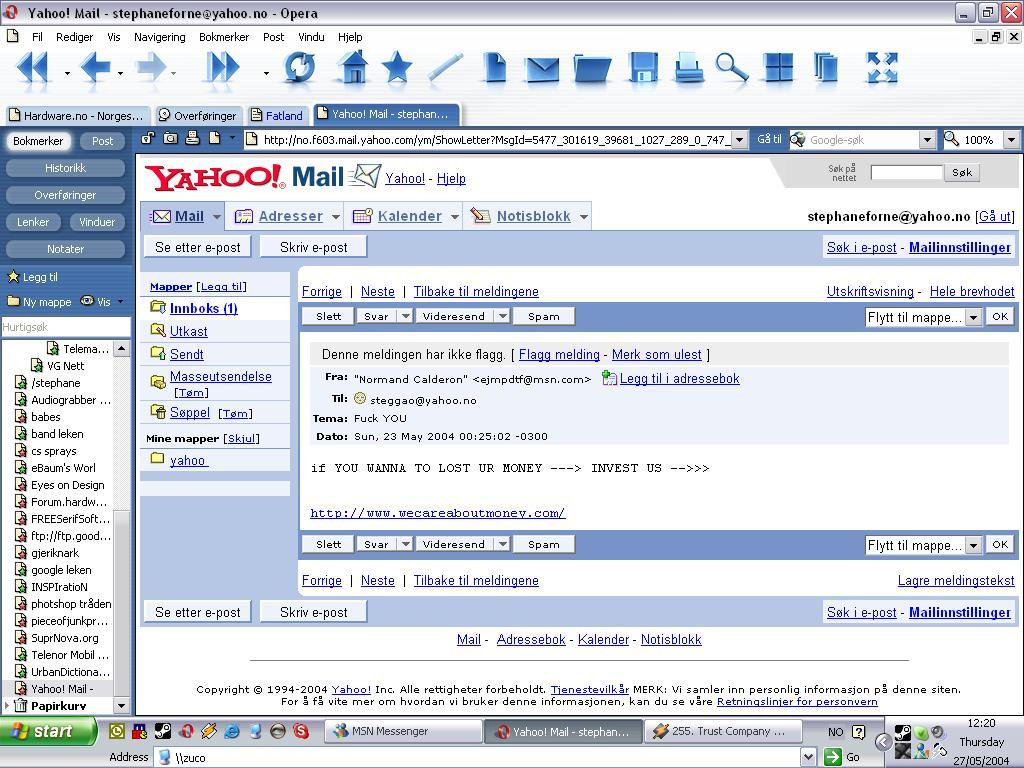Click the add-to-address-book icon next to sender
Screen dimensions: 1024x768
tap(609, 377)
